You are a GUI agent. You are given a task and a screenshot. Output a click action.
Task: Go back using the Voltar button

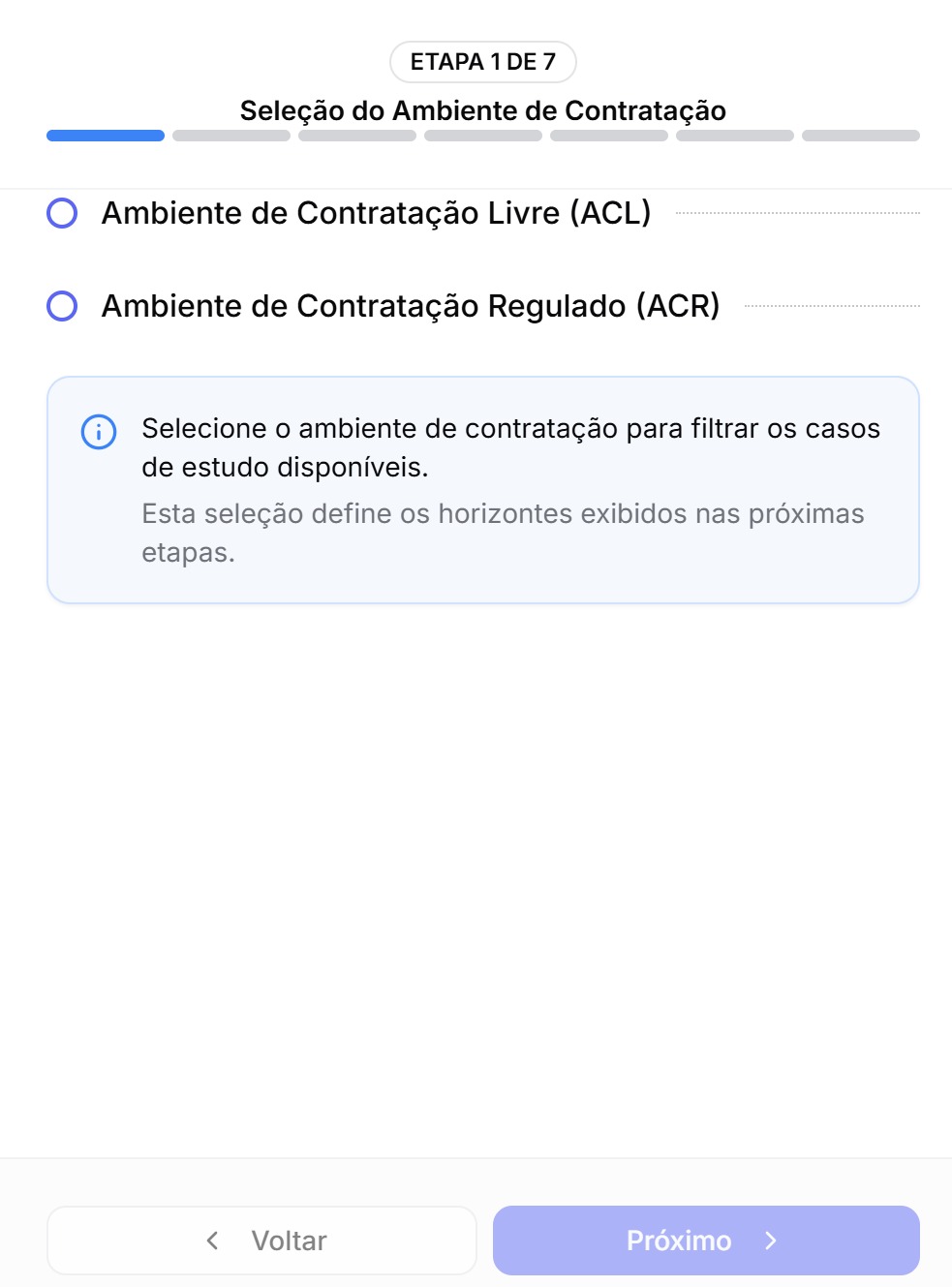[261, 1241]
